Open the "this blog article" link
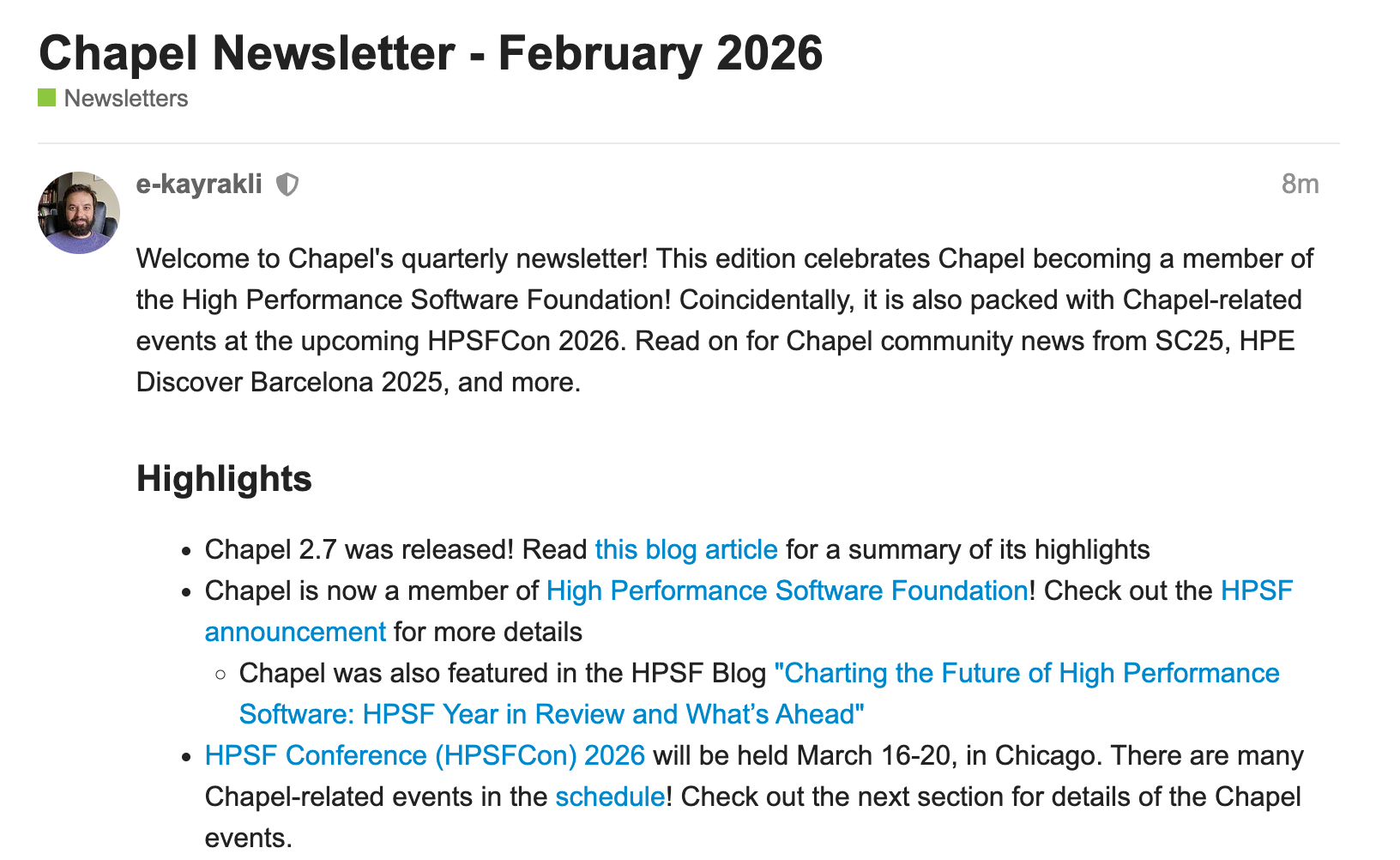The height and width of the screenshot is (860, 1400). [x=686, y=550]
